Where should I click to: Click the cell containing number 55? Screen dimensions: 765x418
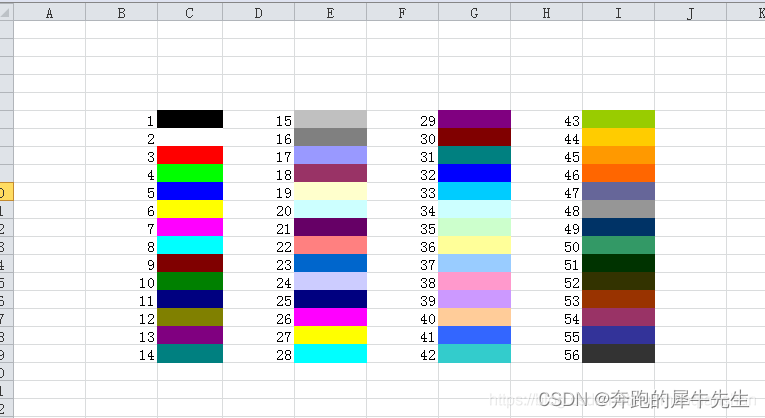(546, 337)
